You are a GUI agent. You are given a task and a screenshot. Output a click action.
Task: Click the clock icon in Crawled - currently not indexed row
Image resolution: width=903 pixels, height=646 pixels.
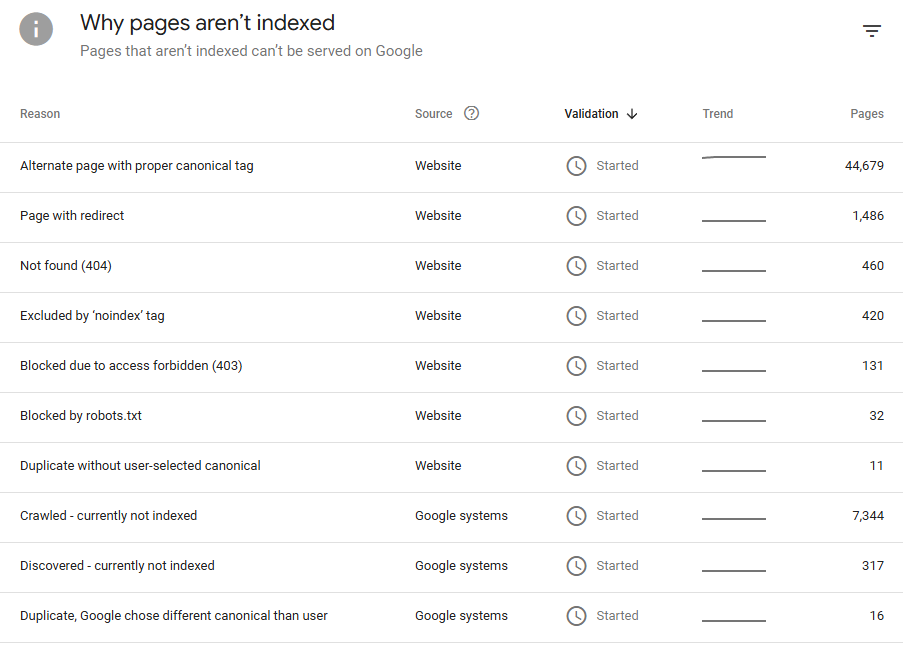[x=576, y=516]
